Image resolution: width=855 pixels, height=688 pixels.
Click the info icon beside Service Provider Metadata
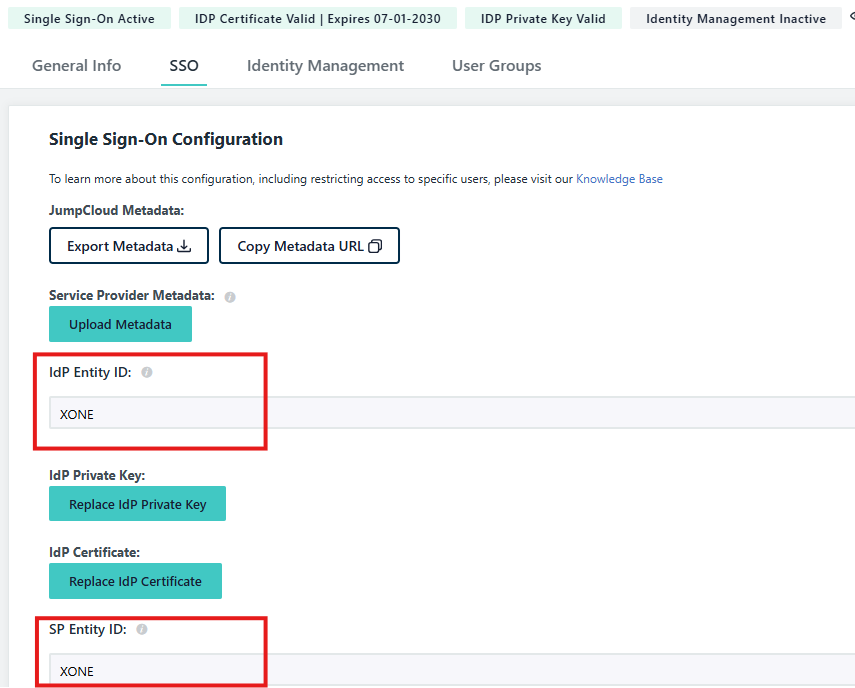[x=230, y=297]
